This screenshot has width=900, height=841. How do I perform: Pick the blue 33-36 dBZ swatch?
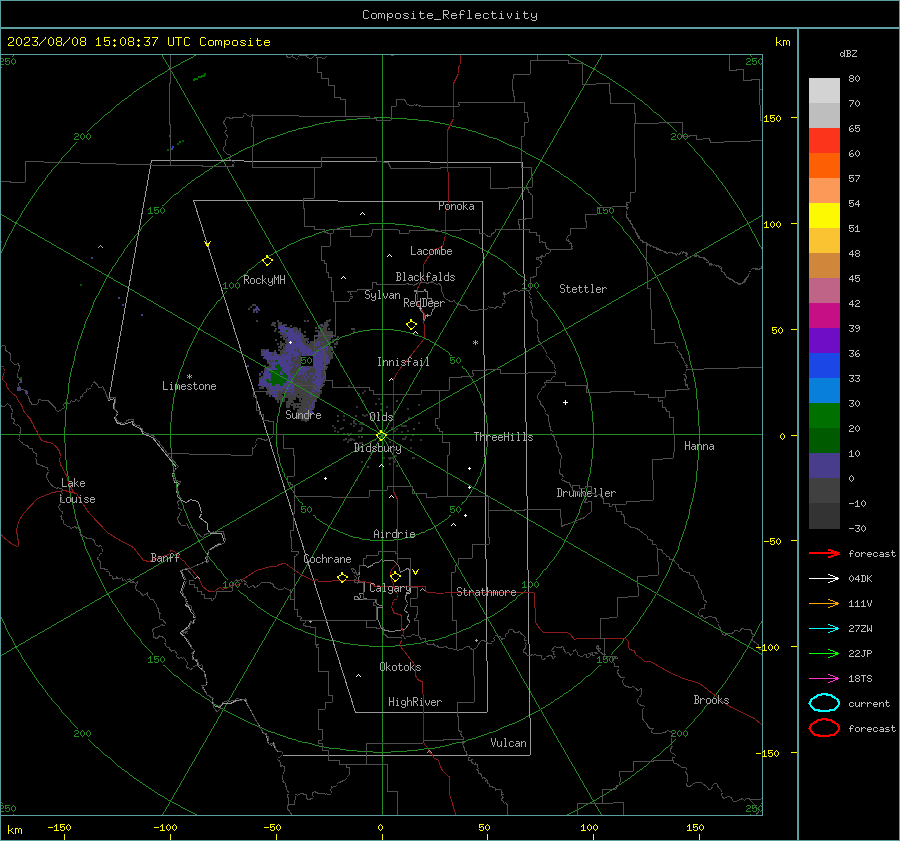point(824,366)
